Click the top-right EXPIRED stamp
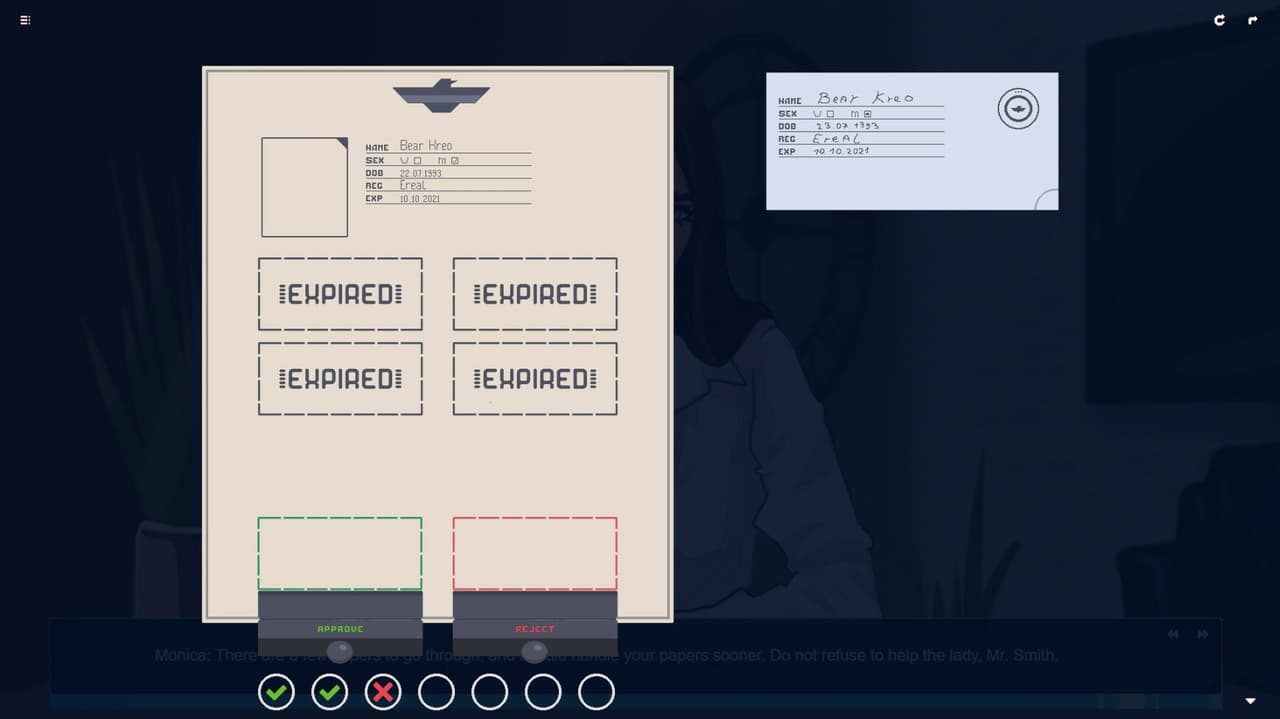This screenshot has width=1280, height=719. pos(535,294)
